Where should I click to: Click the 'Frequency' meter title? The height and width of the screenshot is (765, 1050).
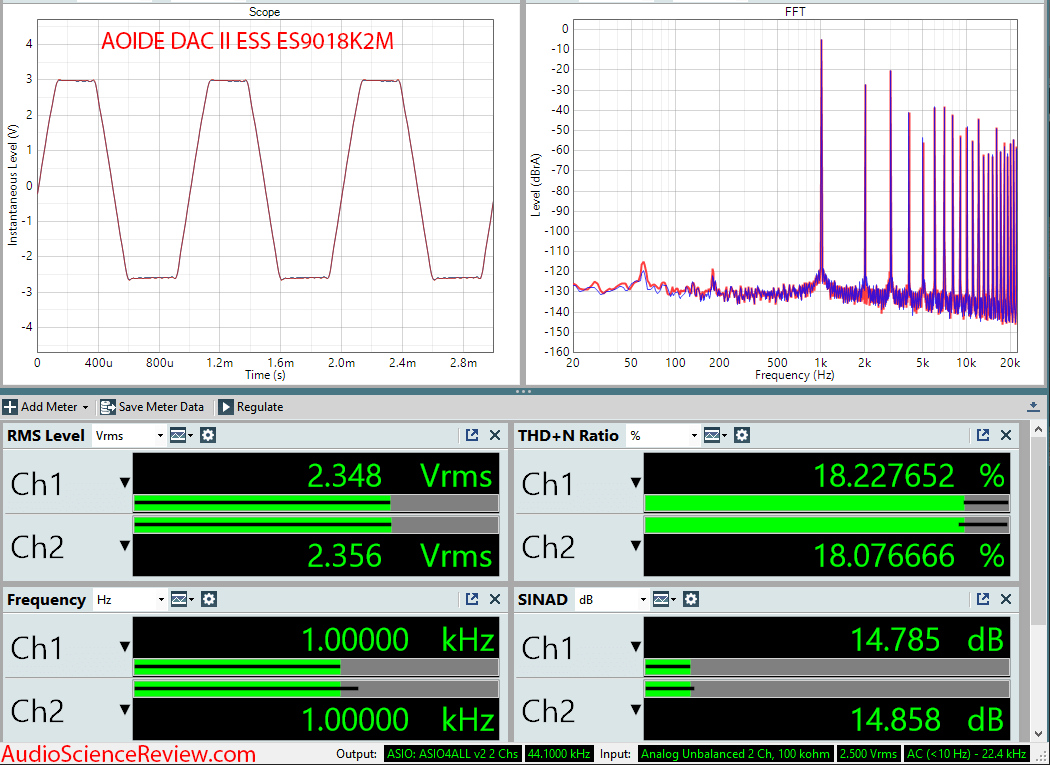pyautogui.click(x=46, y=600)
